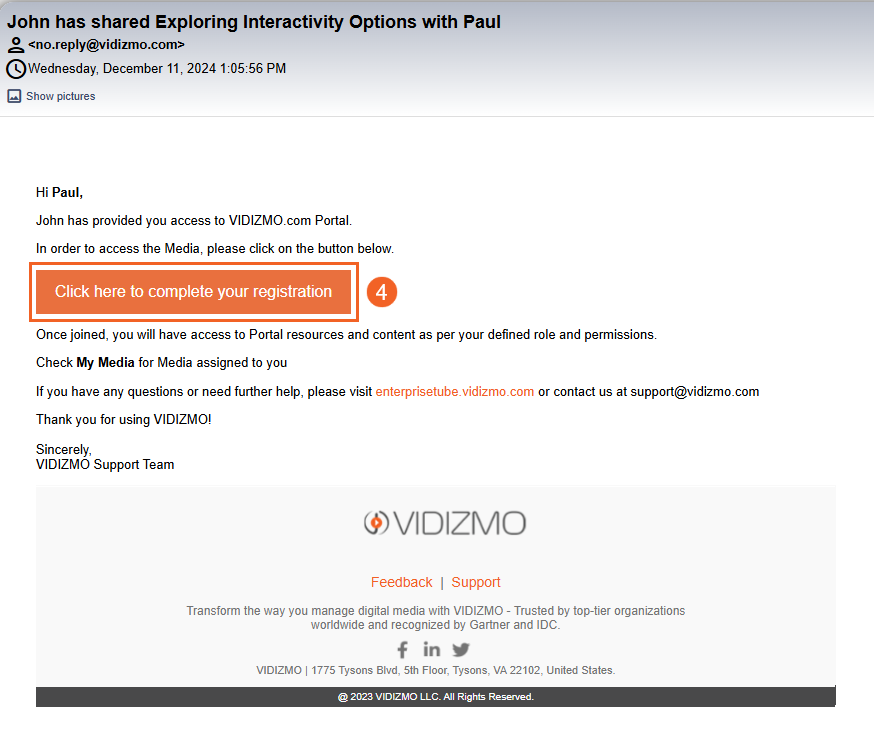Image resolution: width=874 pixels, height=743 pixels.
Task: Click the sender person icon
Action: point(16,45)
